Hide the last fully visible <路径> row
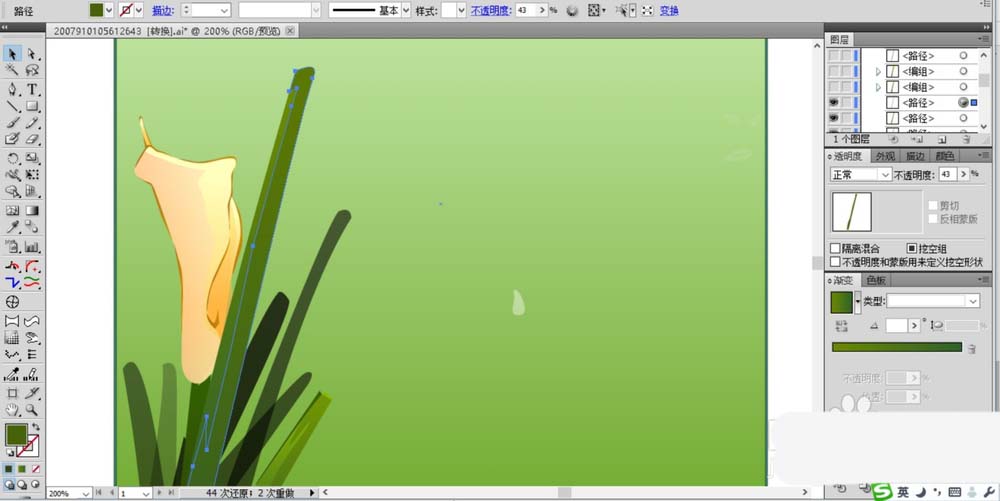Screen dimensions: 1000x501 pos(834,119)
